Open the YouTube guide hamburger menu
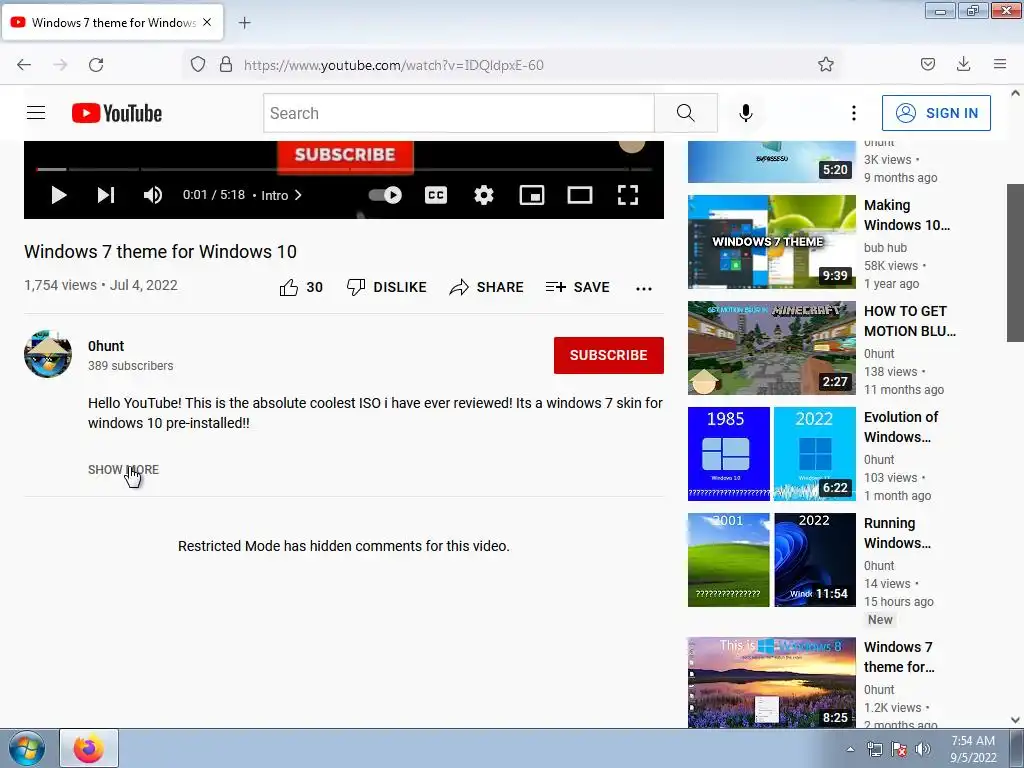Screen dimensions: 1024x768 [x=36, y=113]
